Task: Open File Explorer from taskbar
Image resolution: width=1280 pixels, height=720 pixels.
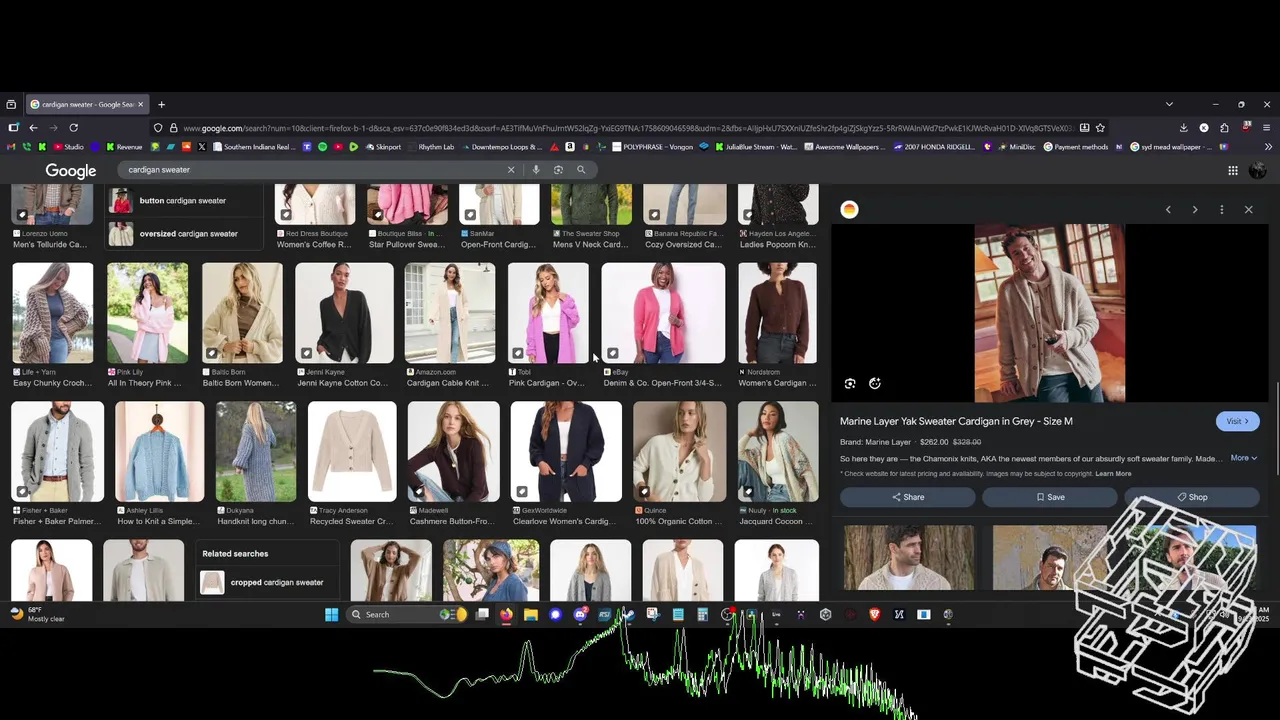Action: tap(531, 615)
